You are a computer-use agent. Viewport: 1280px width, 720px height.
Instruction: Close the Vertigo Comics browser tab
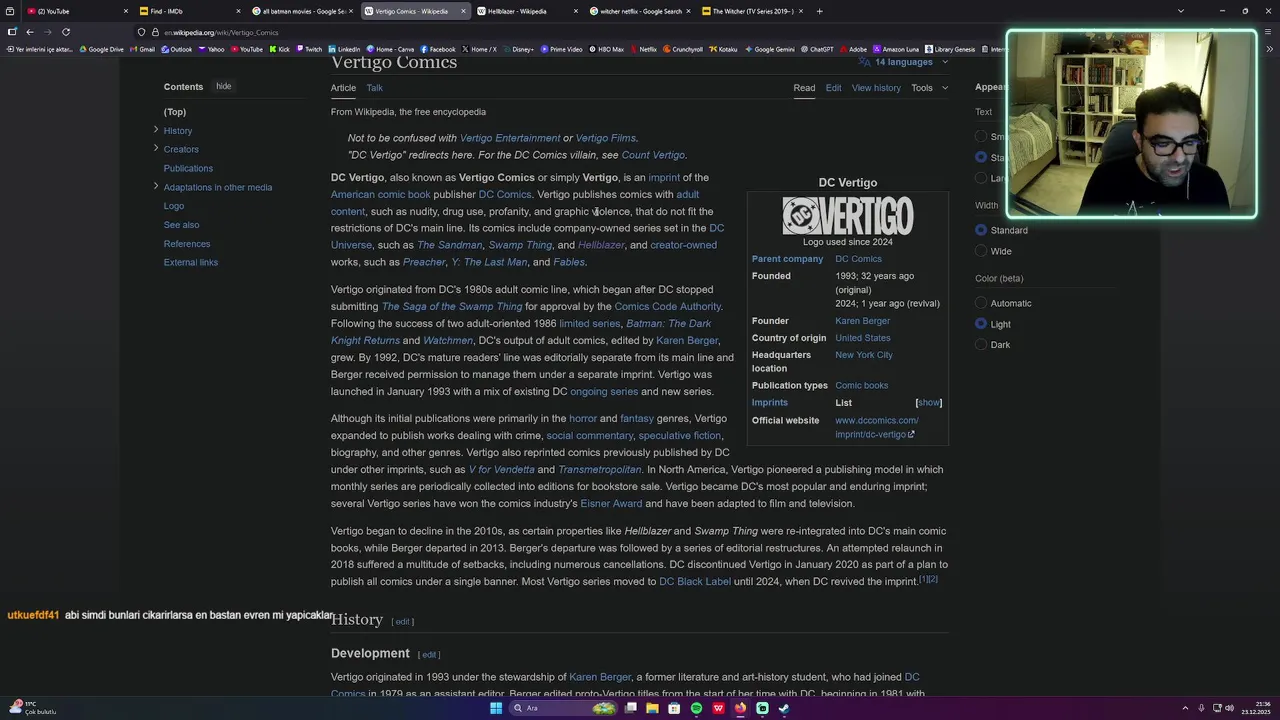pyautogui.click(x=463, y=11)
